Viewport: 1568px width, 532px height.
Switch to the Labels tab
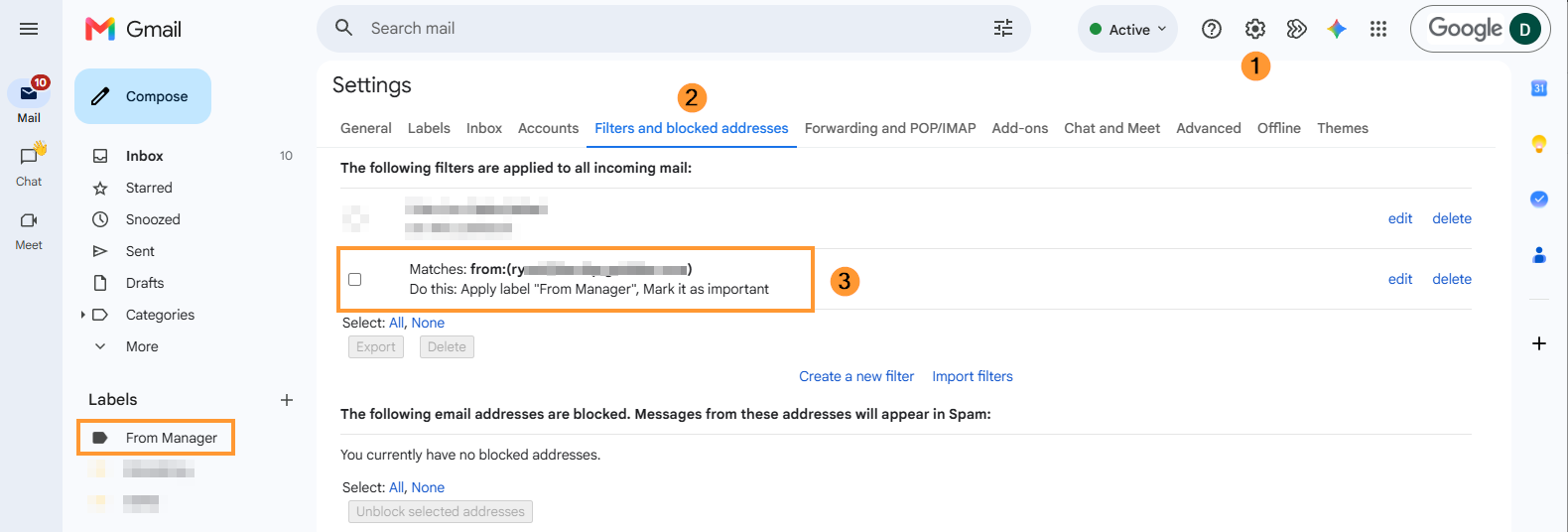click(429, 128)
